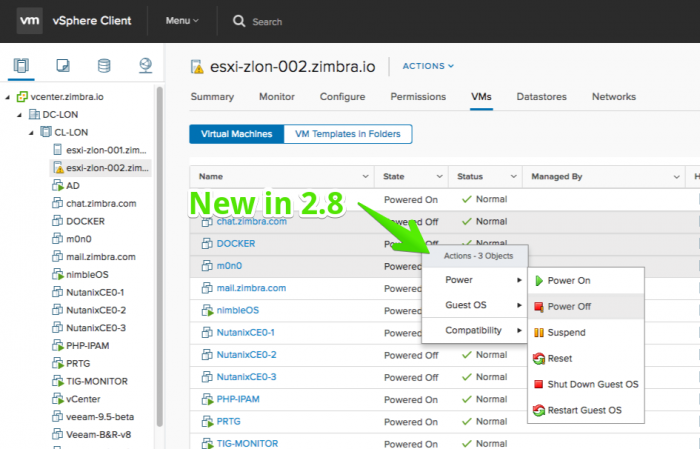This screenshot has height=449, width=700.
Task: Select the Virtual Machines toggle button
Action: [237, 134]
